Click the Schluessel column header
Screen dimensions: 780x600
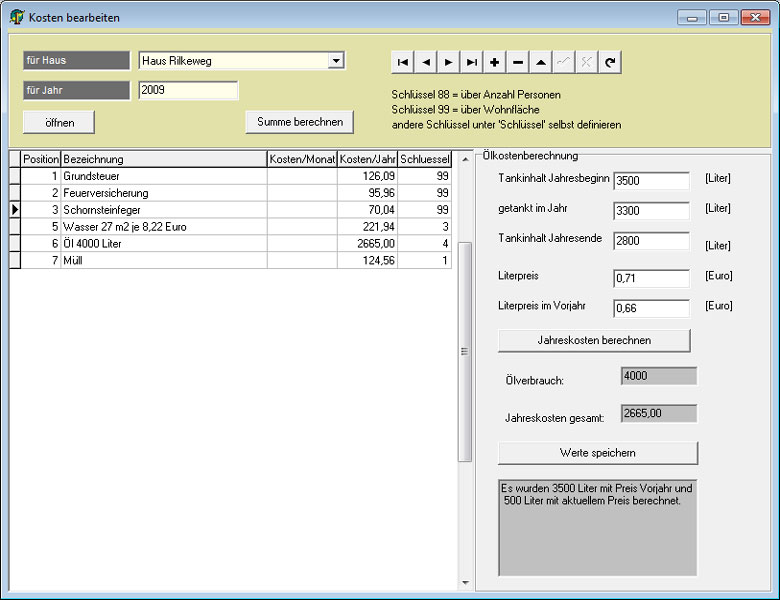tap(424, 159)
